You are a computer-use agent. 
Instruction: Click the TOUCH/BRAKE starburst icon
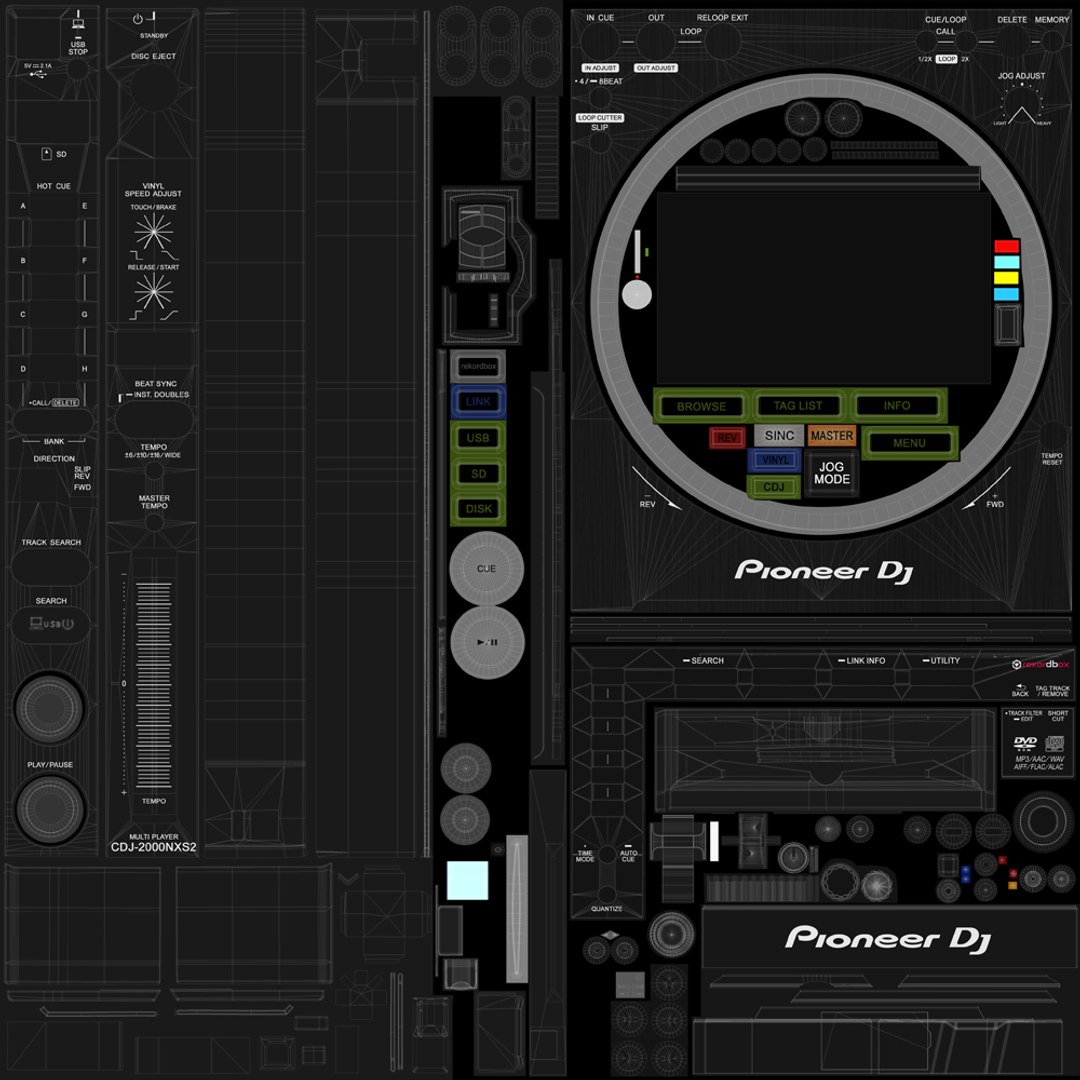pyautogui.click(x=154, y=231)
